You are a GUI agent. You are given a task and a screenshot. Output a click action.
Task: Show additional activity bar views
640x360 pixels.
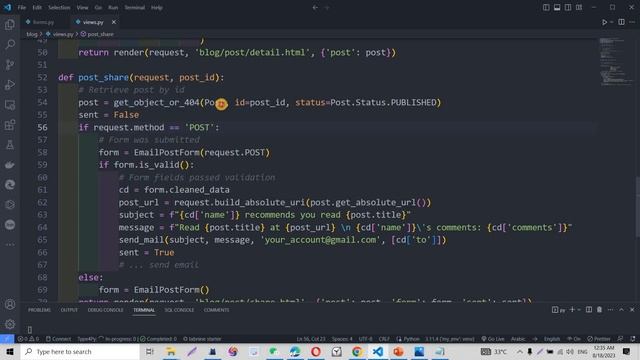(x=10, y=244)
